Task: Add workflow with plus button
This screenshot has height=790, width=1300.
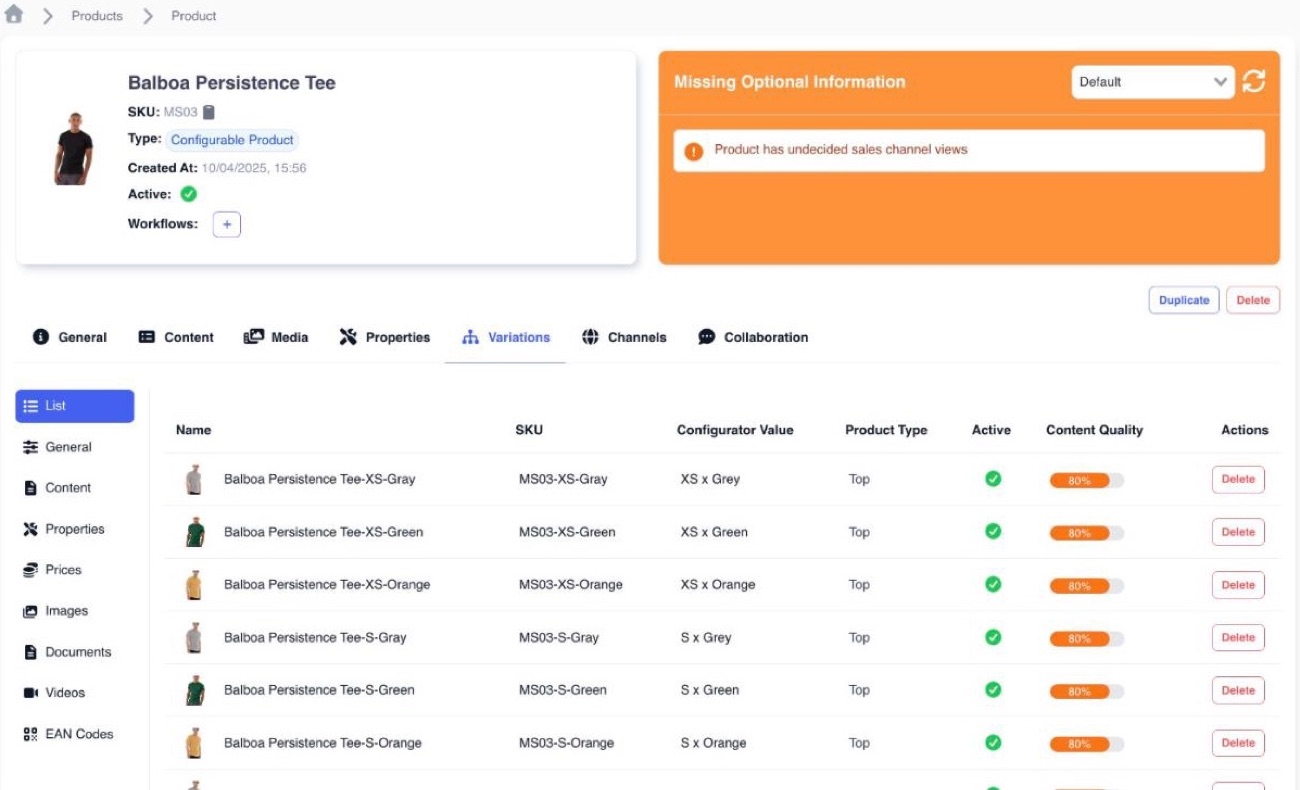Action: click(x=227, y=225)
